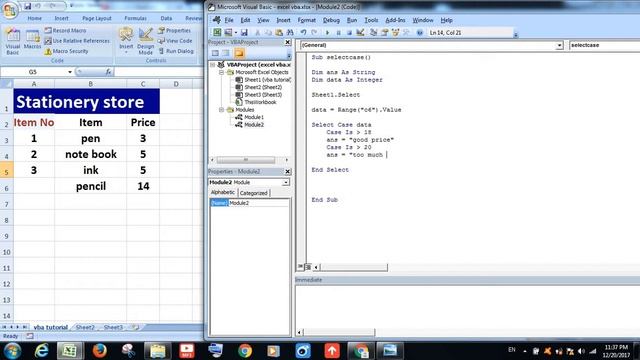The height and width of the screenshot is (360, 640).
Task: Open the Run menu in VBA editor
Action: [x=352, y=20]
